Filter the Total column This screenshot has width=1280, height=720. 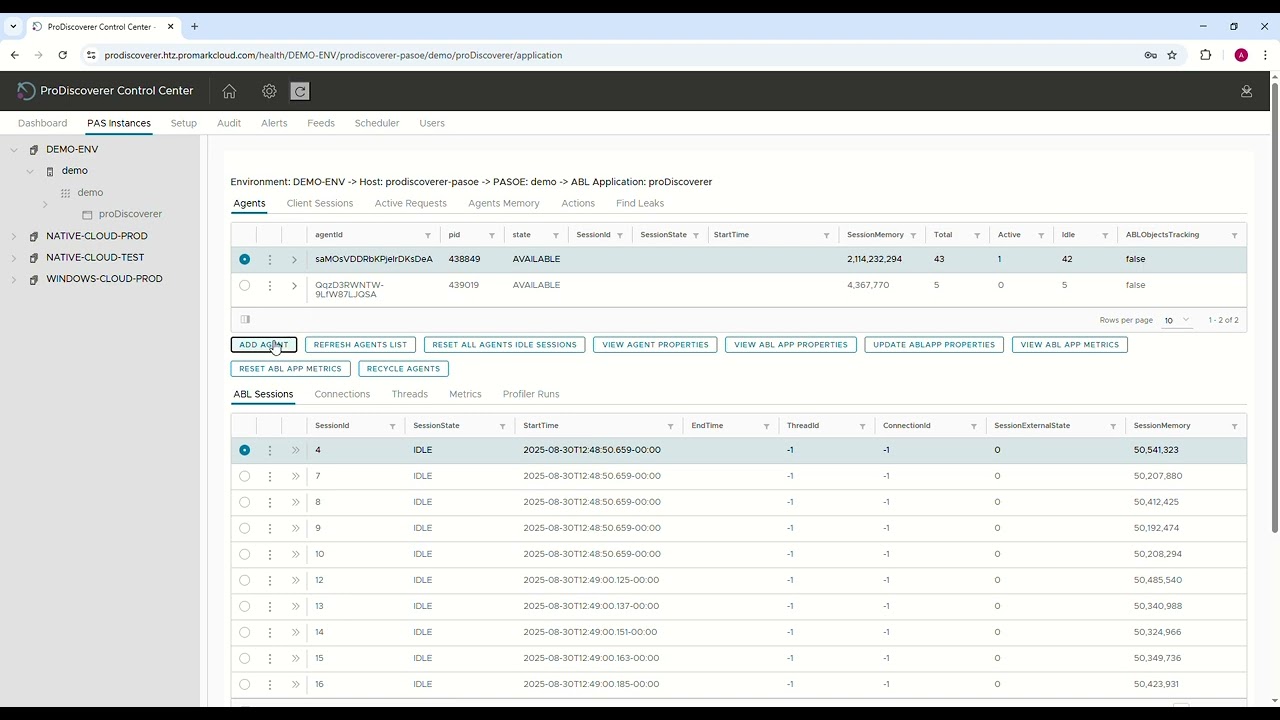[x=977, y=235]
